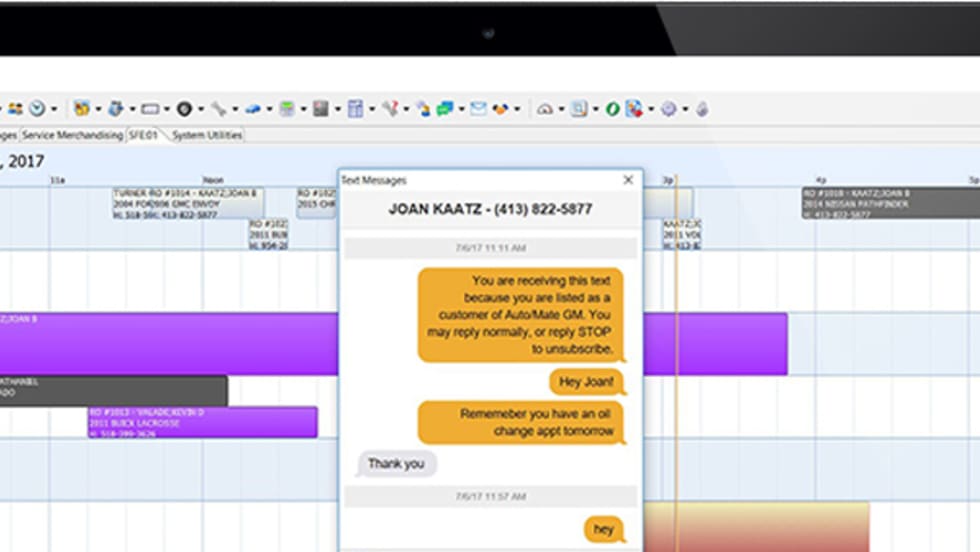Click the speedometer gauge icon
Viewport: 980px width, 552px height.
click(x=545, y=109)
